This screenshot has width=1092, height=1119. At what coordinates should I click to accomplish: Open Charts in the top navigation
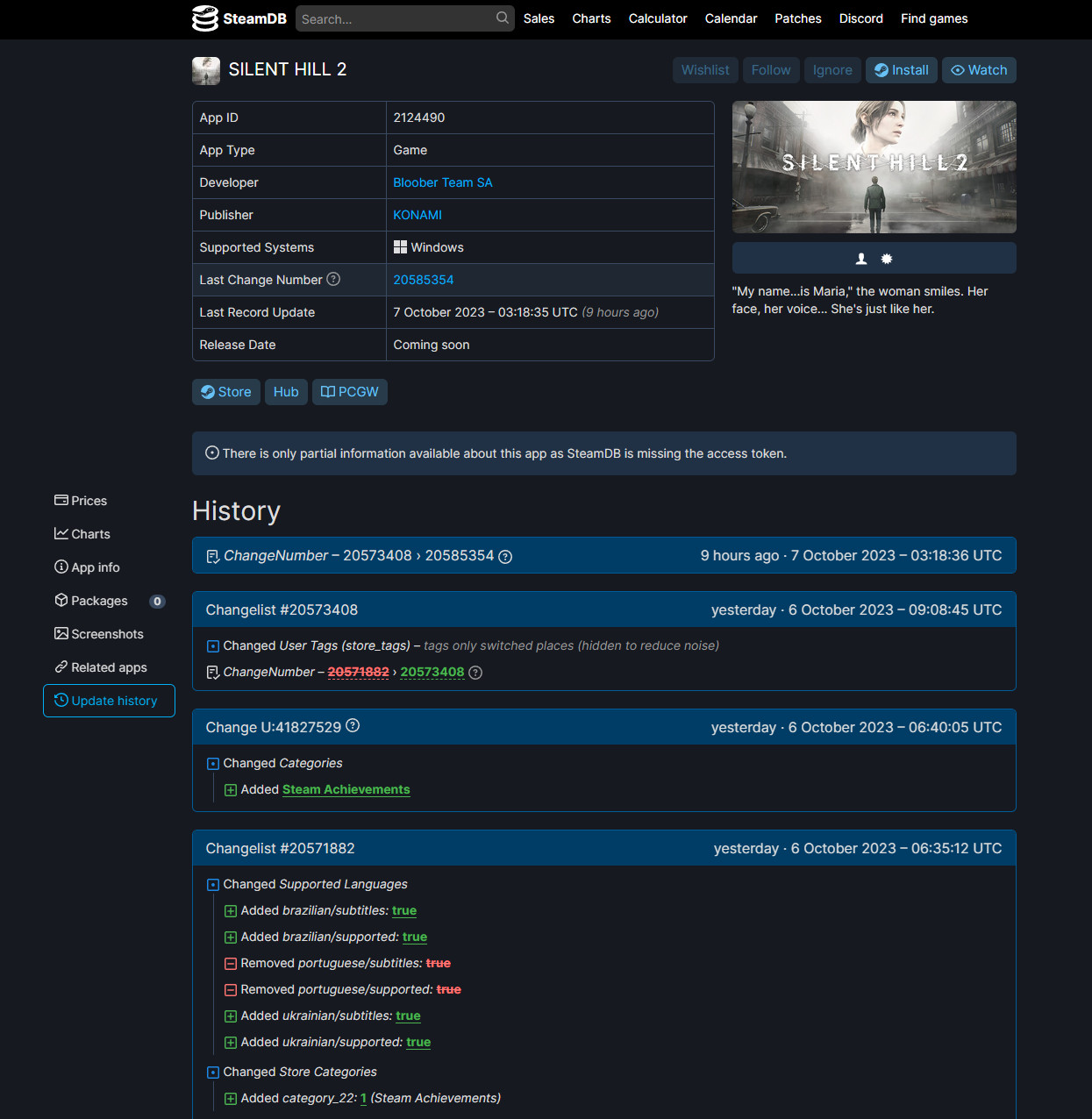(591, 18)
